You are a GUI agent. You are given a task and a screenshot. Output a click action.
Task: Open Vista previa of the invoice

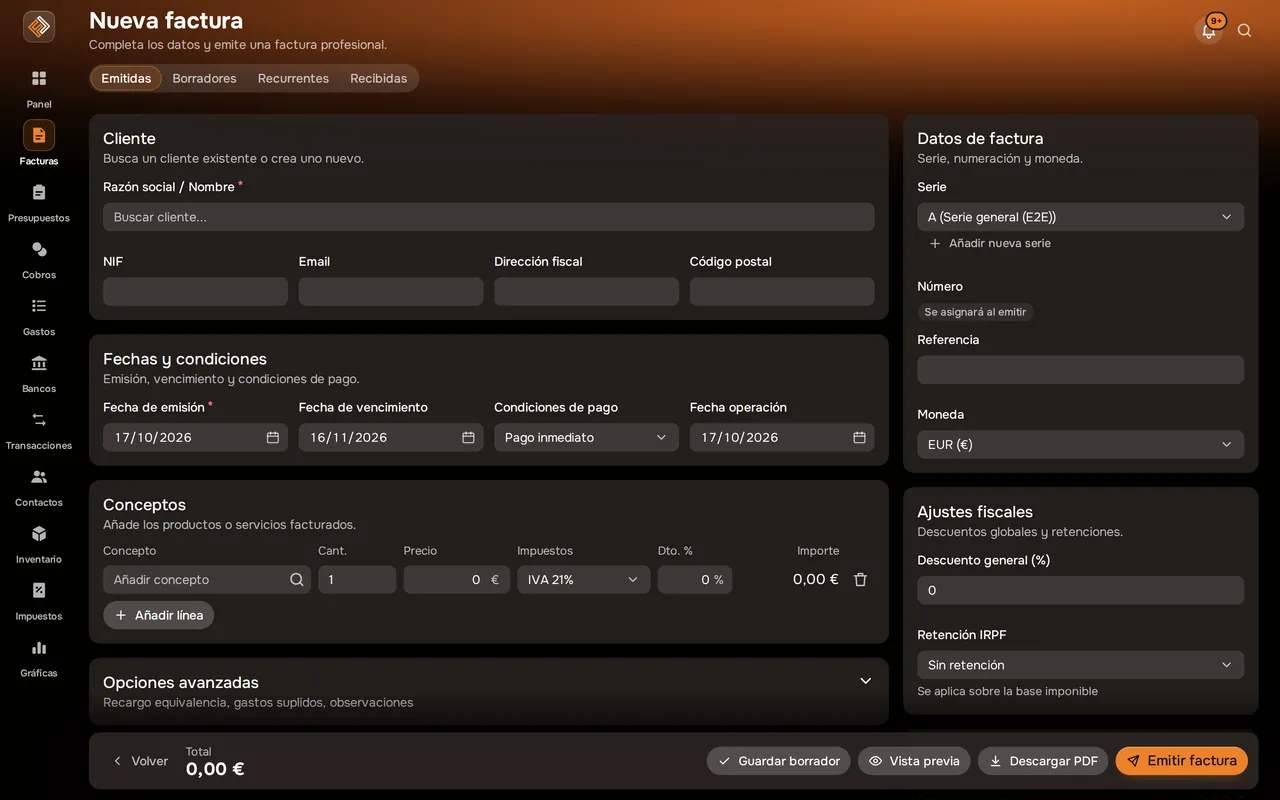pos(914,761)
